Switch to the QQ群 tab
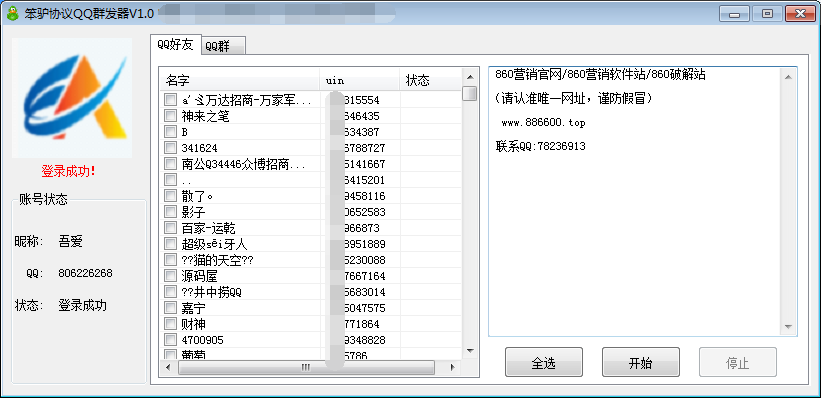 tap(223, 46)
